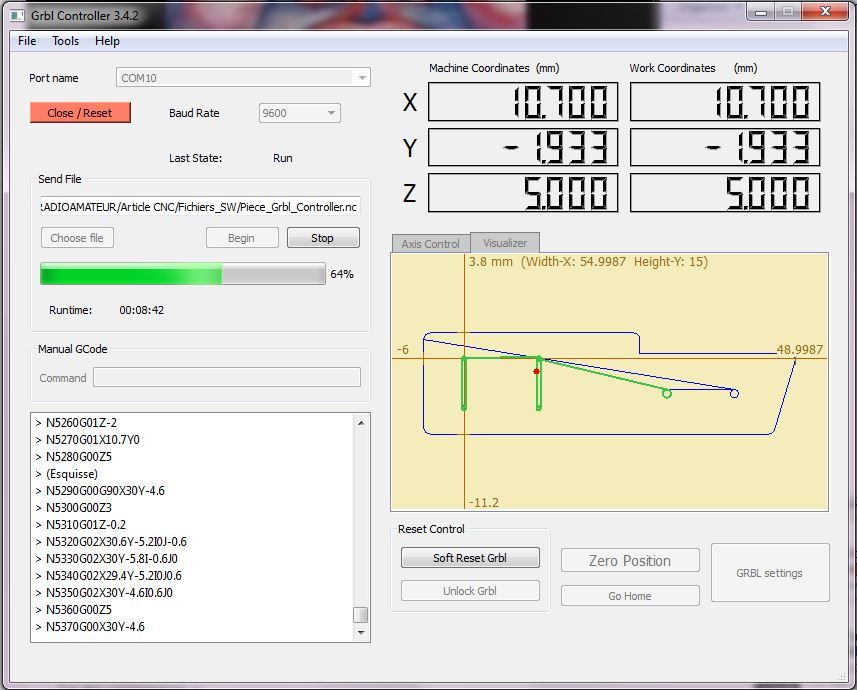Click the Last State value Run
The image size is (857, 690).
click(283, 158)
